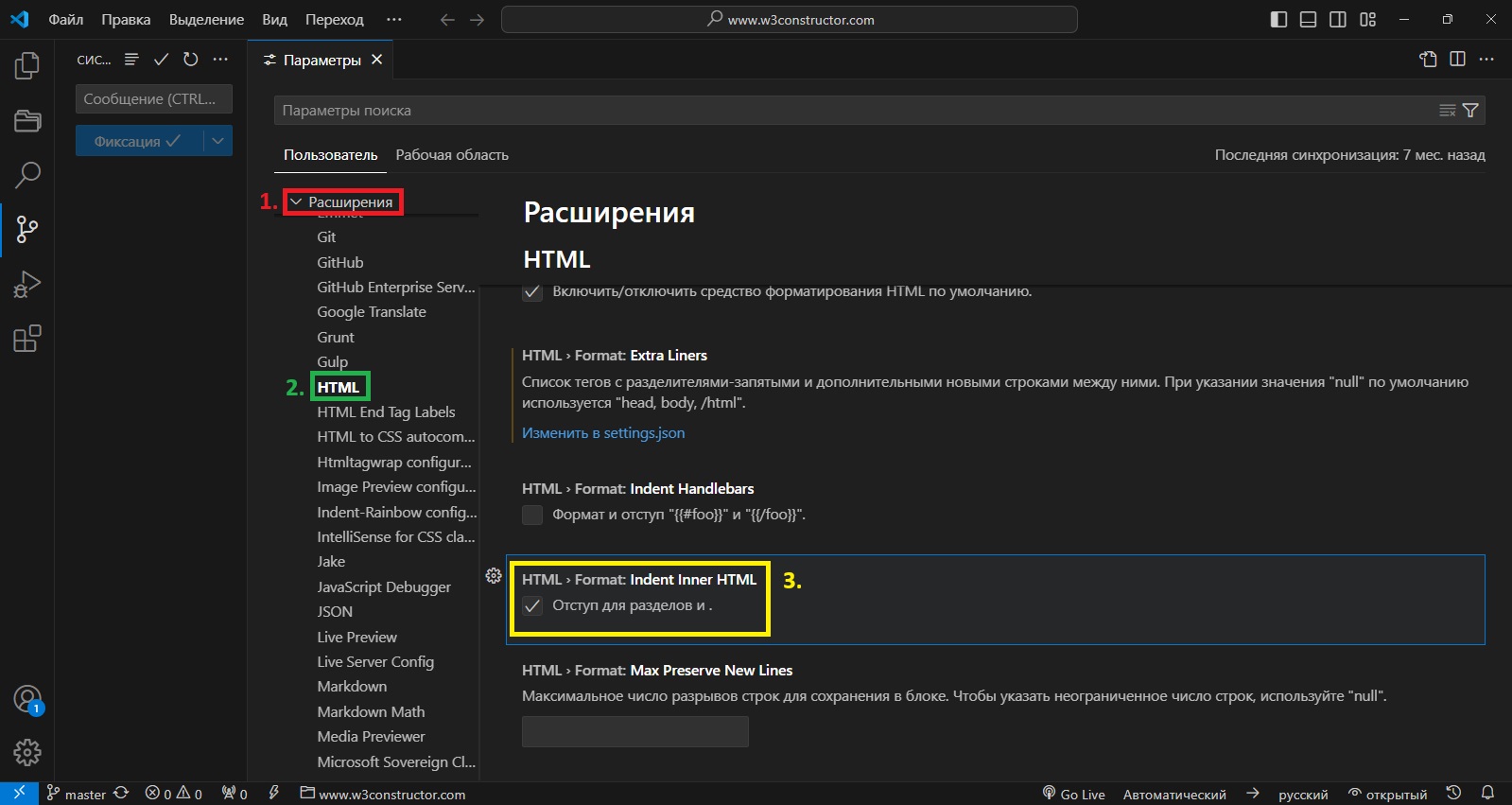Open the title bar overflow menu ellipsis
This screenshot has height=805, width=1512.
coord(394,20)
